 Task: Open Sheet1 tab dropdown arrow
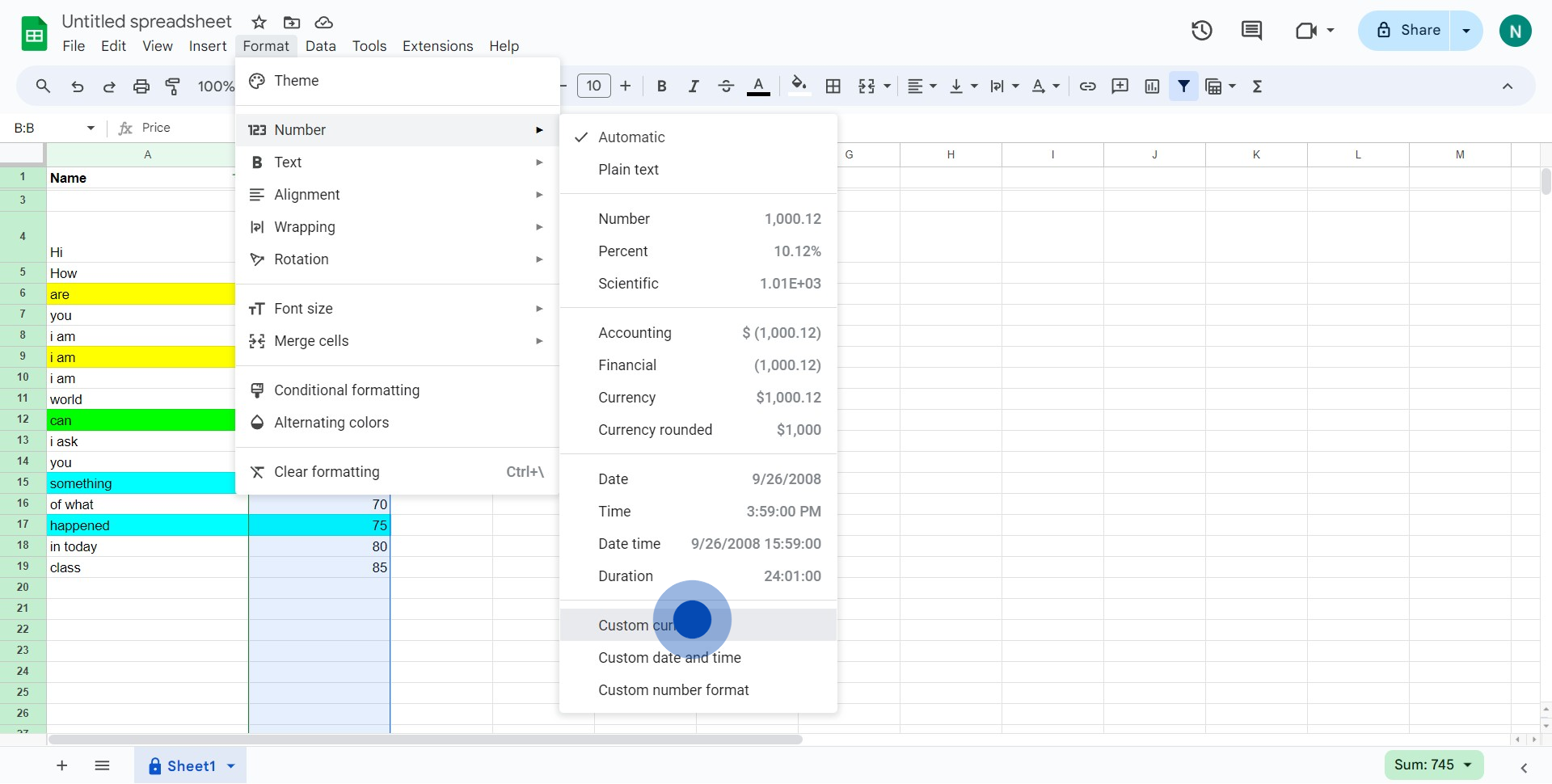(x=231, y=766)
